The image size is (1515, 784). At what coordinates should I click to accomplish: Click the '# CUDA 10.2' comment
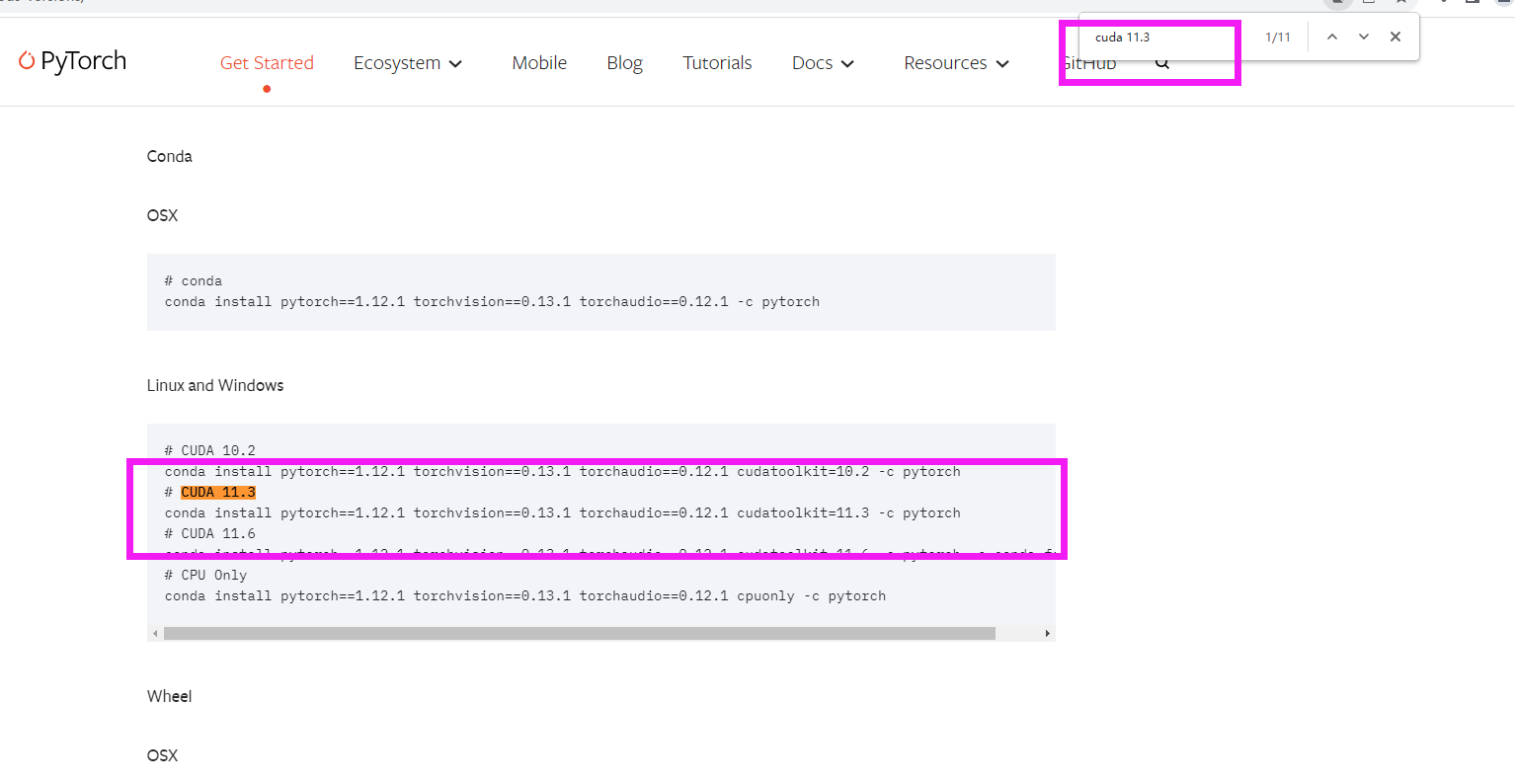point(210,451)
